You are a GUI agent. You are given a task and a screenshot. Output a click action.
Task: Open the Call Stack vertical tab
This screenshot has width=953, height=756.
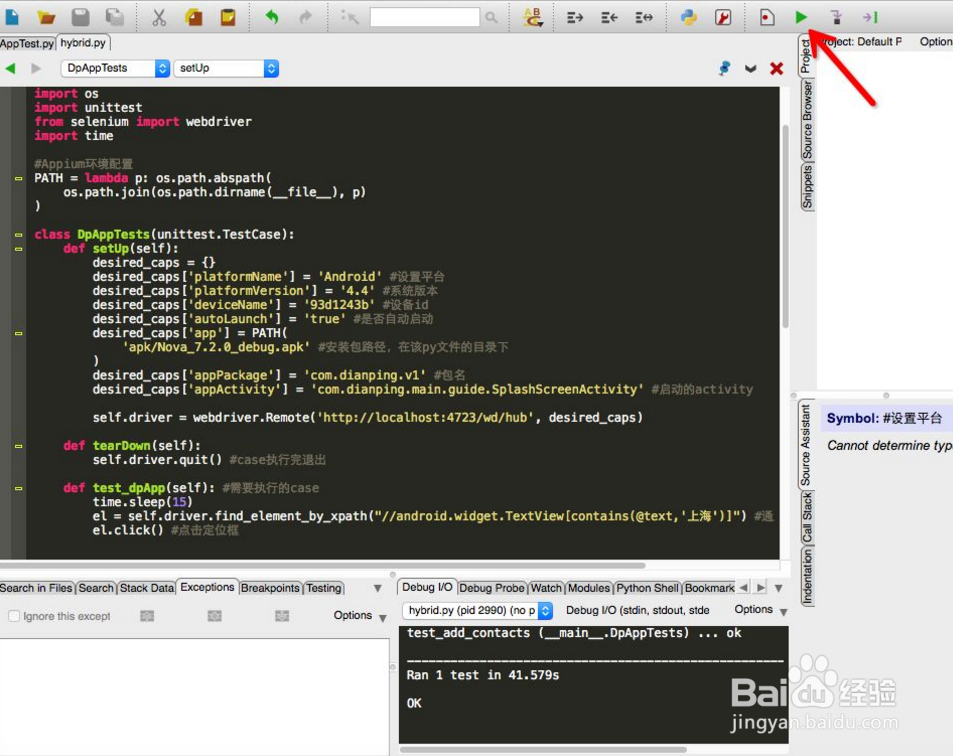coord(807,518)
